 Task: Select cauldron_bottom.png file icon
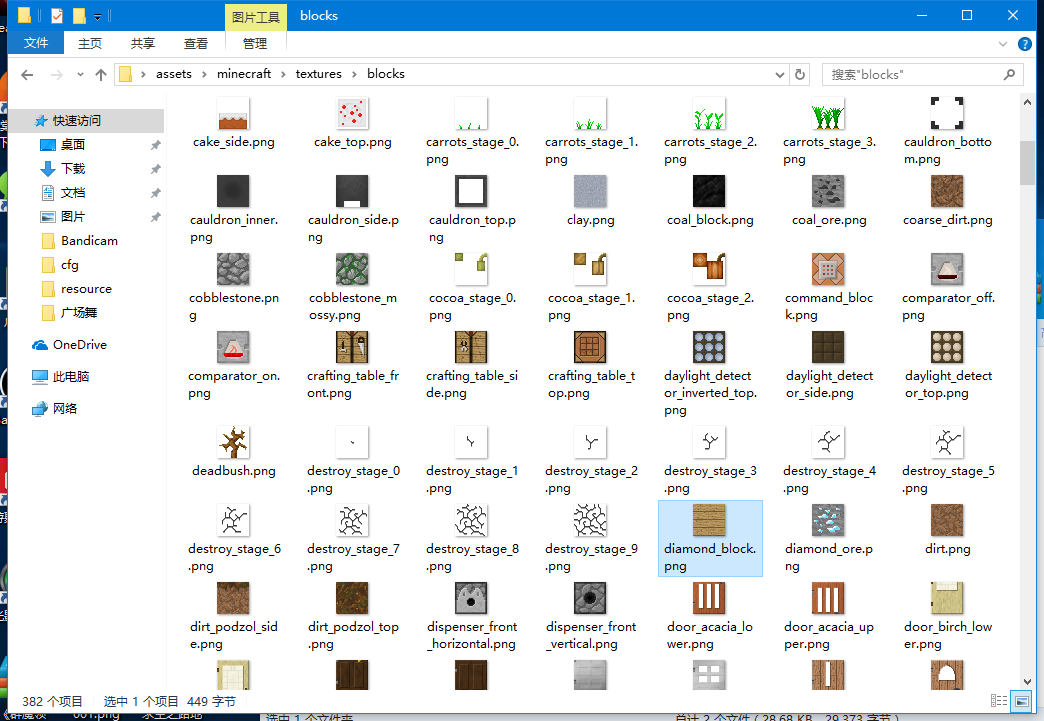(x=947, y=113)
